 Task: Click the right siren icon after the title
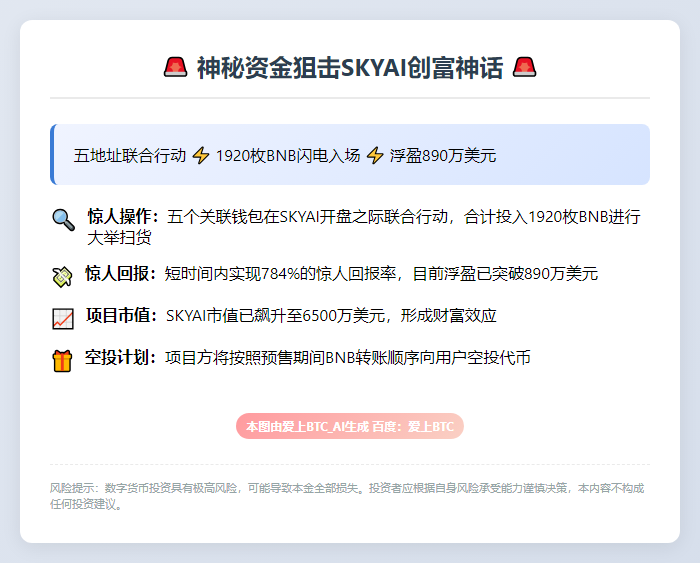(x=525, y=67)
